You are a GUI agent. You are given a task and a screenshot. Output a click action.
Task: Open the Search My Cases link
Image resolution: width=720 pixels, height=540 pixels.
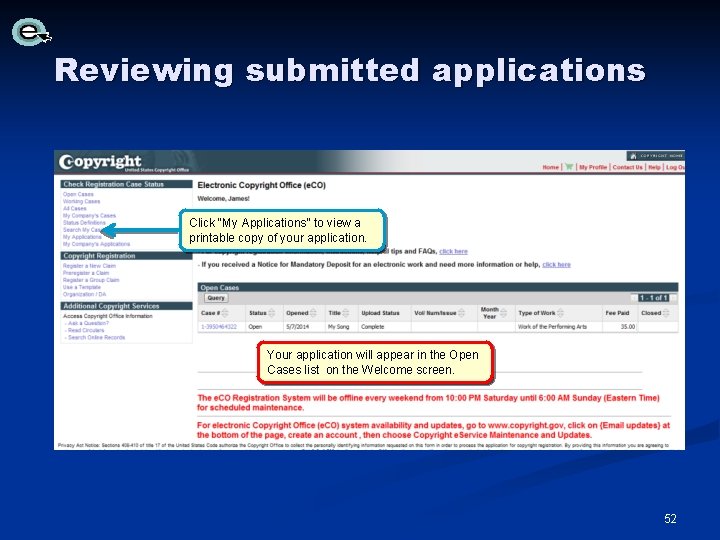click(83, 230)
